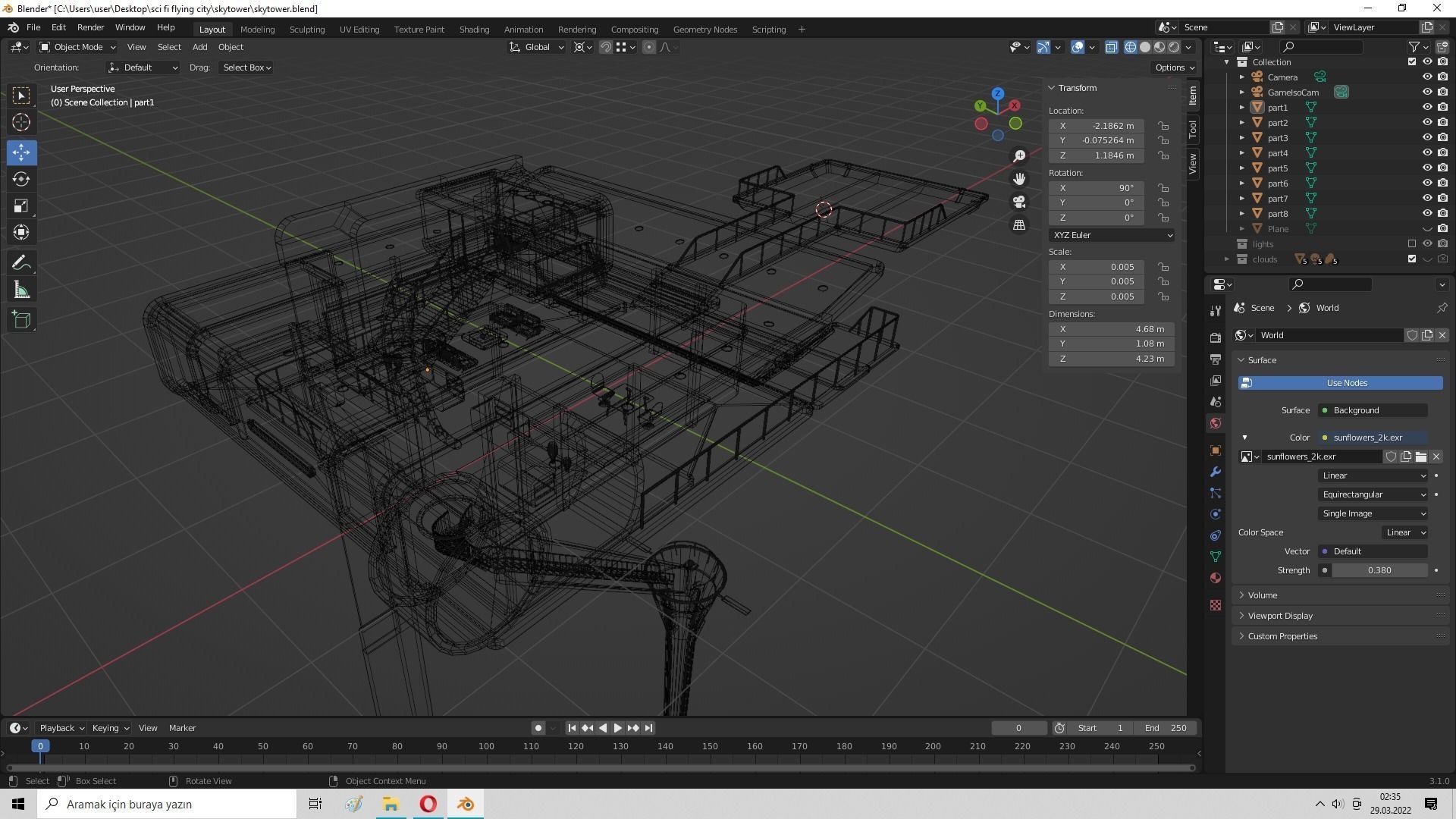
Task: Toggle lock for Location X
Action: [x=1163, y=126]
